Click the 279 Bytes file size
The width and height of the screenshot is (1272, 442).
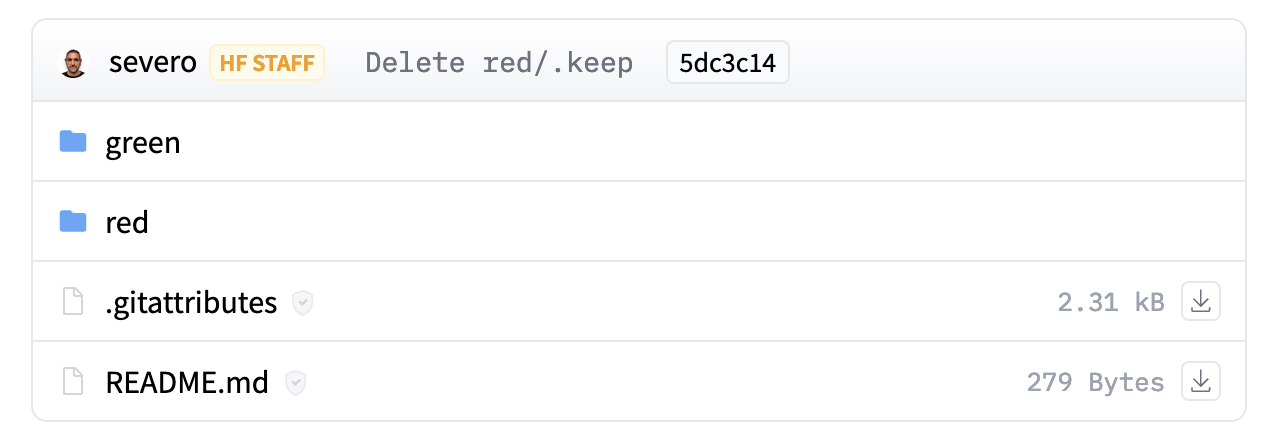(1095, 382)
